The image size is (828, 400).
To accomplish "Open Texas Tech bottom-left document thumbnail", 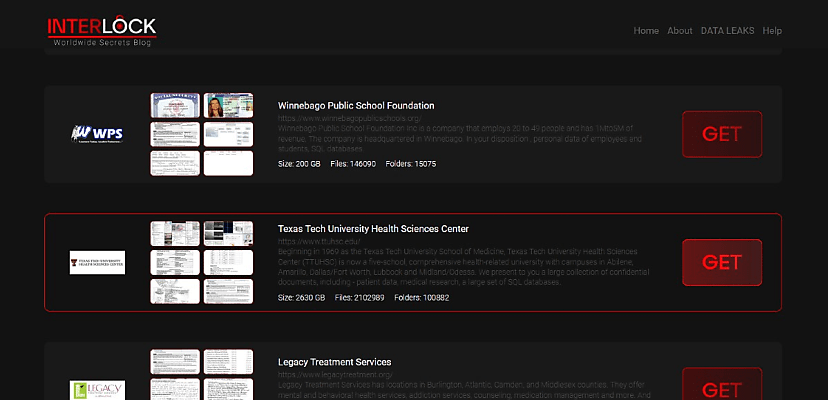I will click(x=175, y=291).
